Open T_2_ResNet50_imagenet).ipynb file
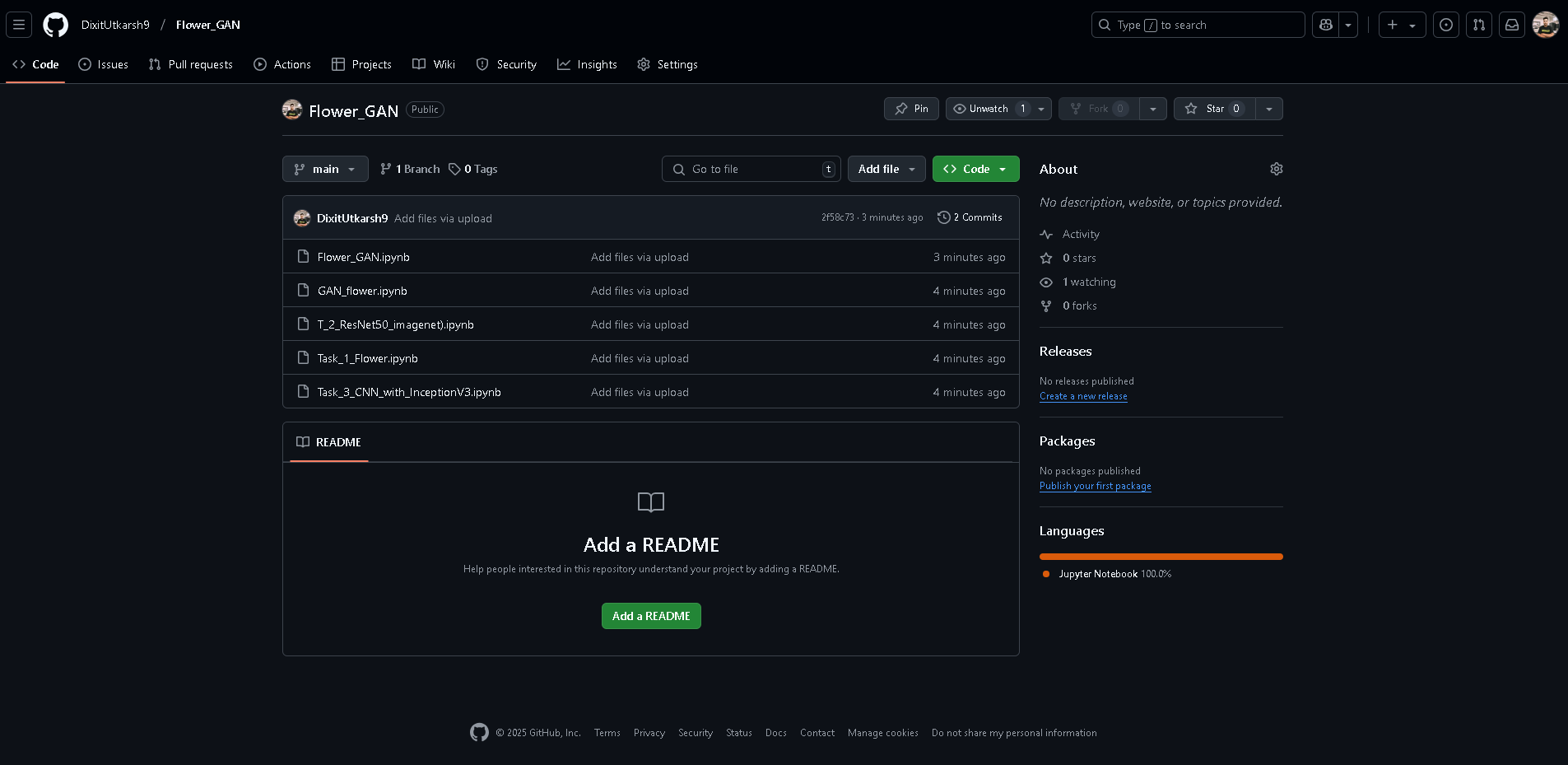Screen dimensions: 1568x765 click(x=396, y=324)
